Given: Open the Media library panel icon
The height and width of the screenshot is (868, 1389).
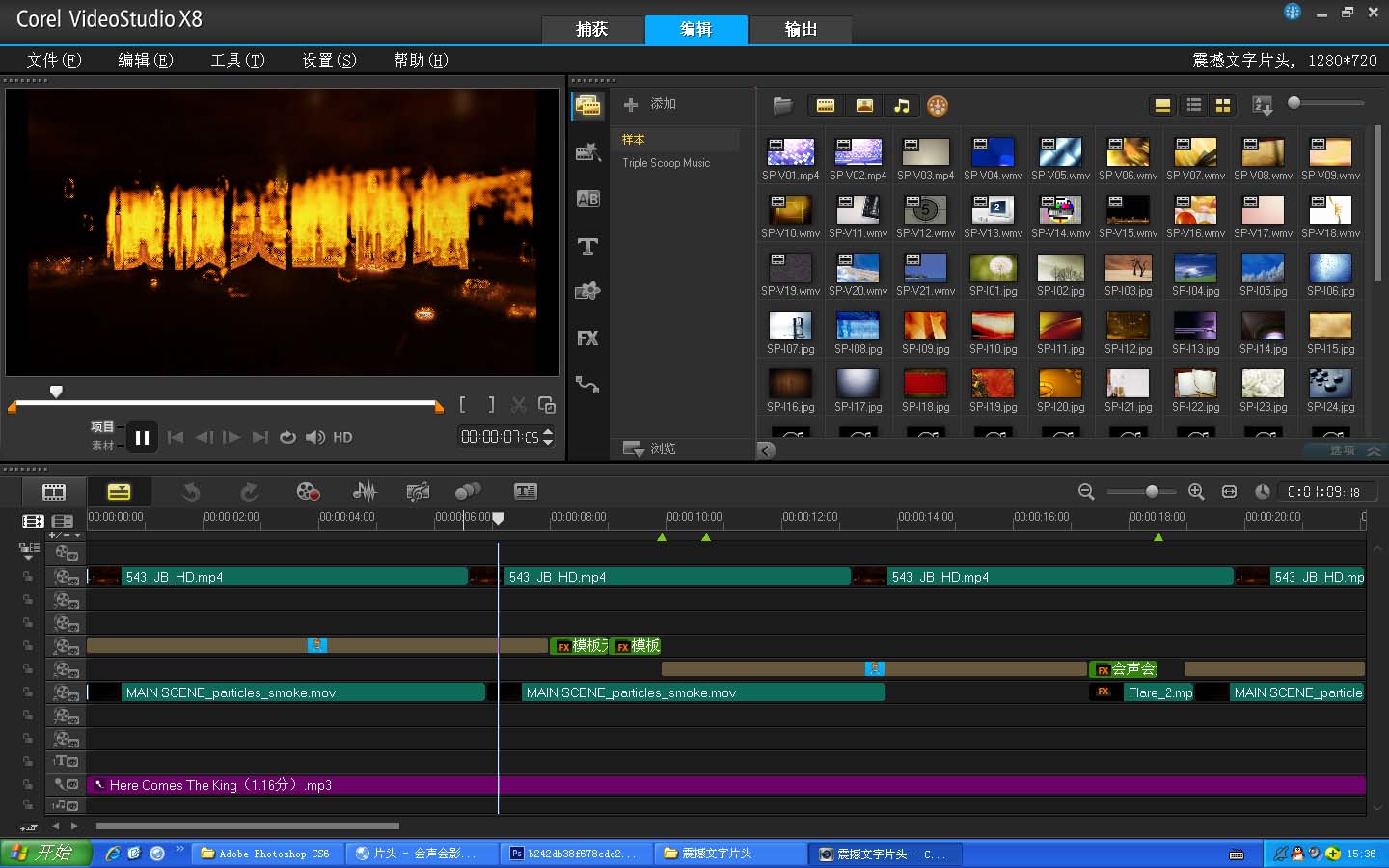Looking at the screenshot, I should 588,105.
